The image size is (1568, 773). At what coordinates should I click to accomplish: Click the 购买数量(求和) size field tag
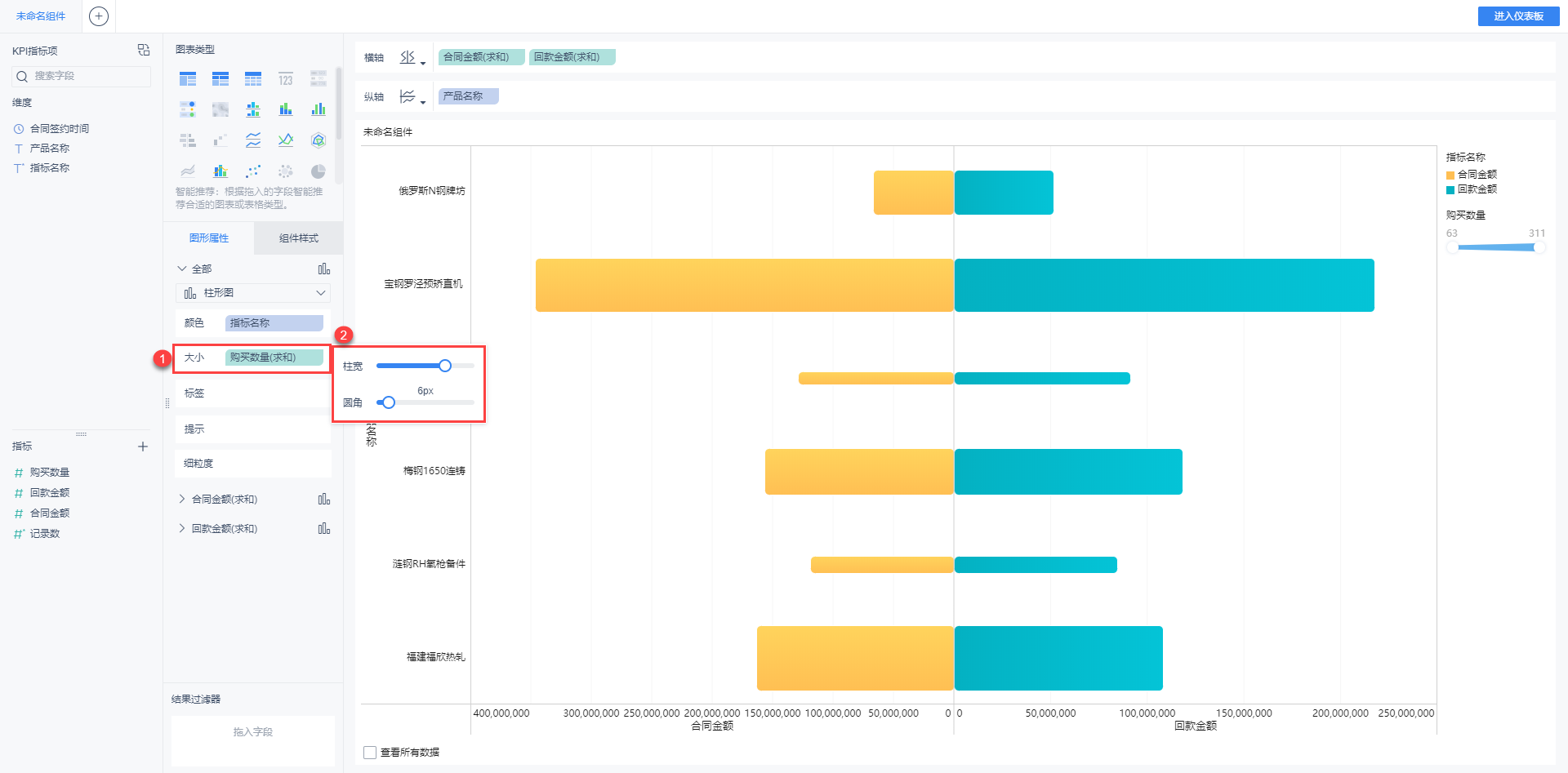point(274,358)
